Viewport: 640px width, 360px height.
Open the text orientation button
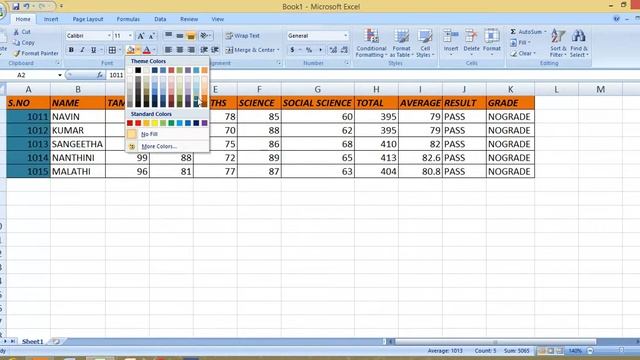pyautogui.click(x=205, y=36)
